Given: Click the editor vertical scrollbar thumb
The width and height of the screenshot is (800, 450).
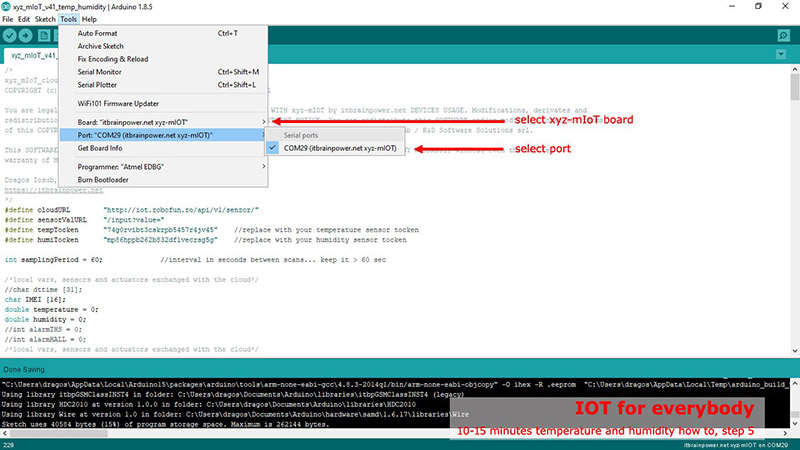Looking at the screenshot, I should point(795,87).
